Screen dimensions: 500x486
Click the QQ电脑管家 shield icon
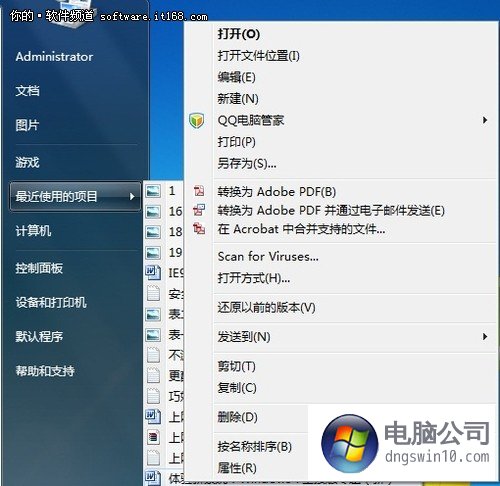click(197, 120)
